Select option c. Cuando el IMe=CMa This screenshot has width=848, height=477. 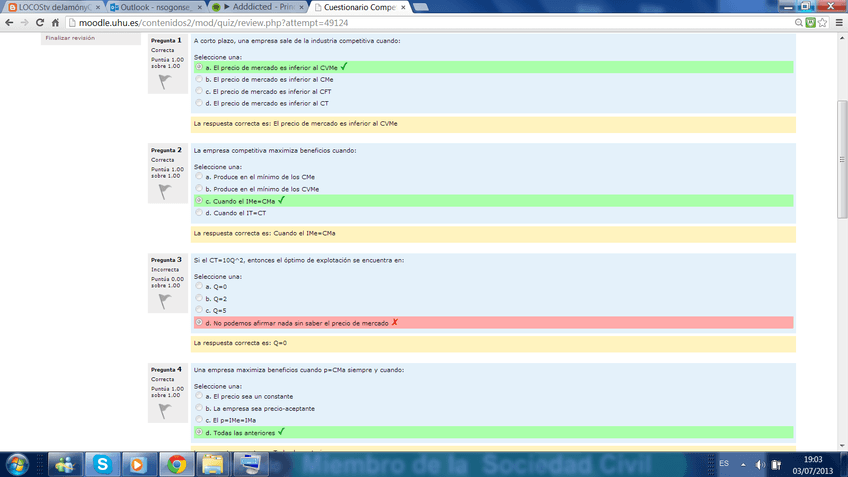[x=199, y=201]
